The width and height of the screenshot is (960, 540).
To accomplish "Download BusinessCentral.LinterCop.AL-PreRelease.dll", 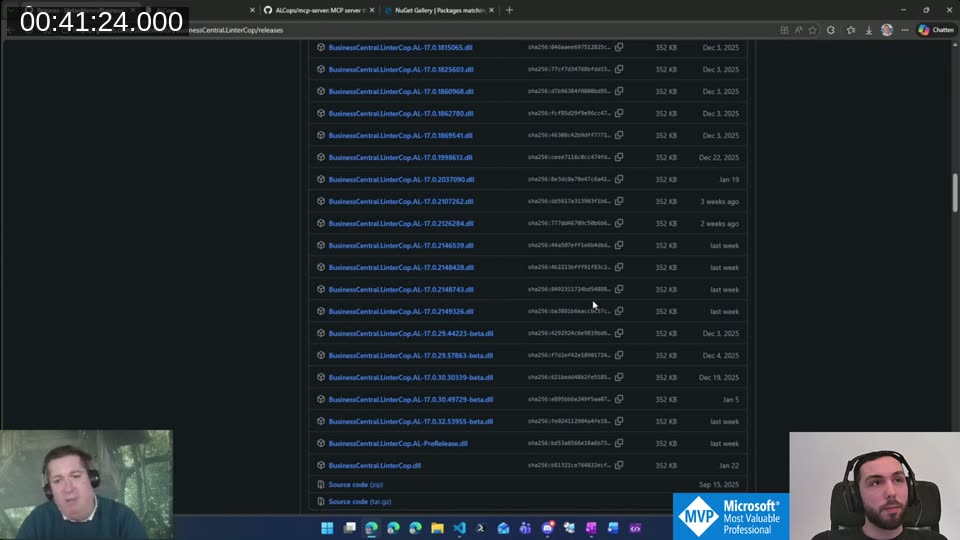I will 398,443.
